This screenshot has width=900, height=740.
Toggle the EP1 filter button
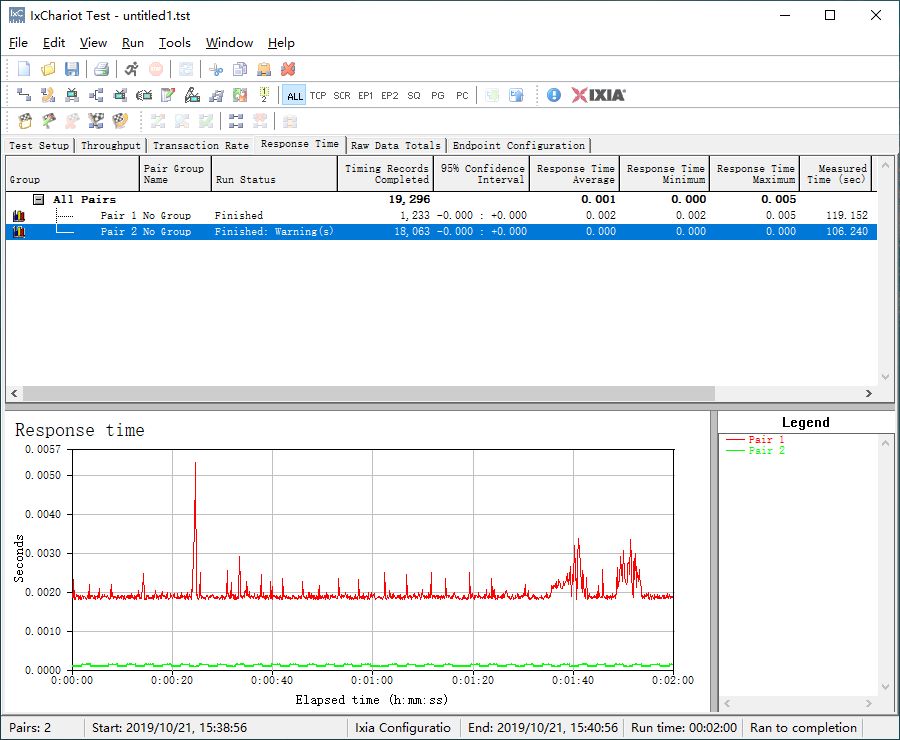366,95
